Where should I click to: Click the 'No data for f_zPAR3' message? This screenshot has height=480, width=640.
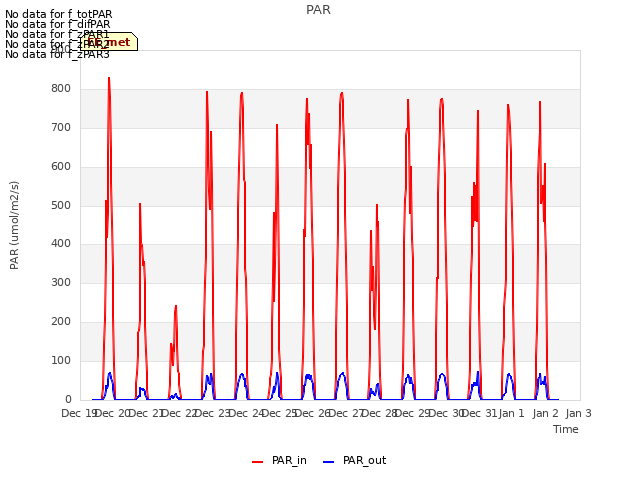click(57, 54)
